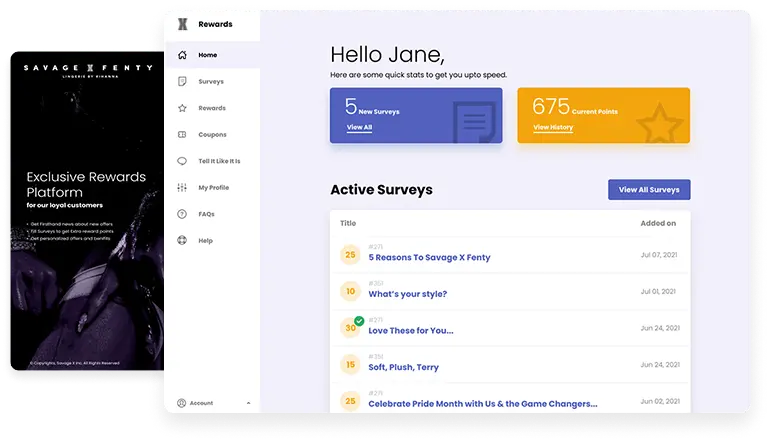The image size is (771, 443).
Task: Click the green checkmark on Love These survey
Action: (x=359, y=320)
